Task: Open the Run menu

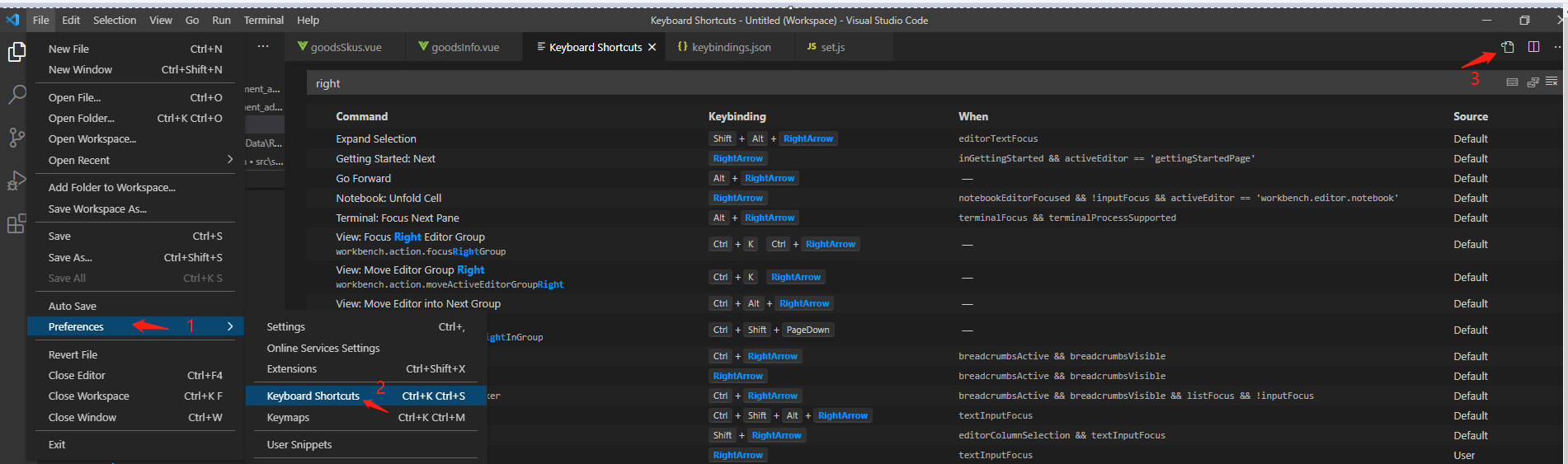Action: click(221, 20)
